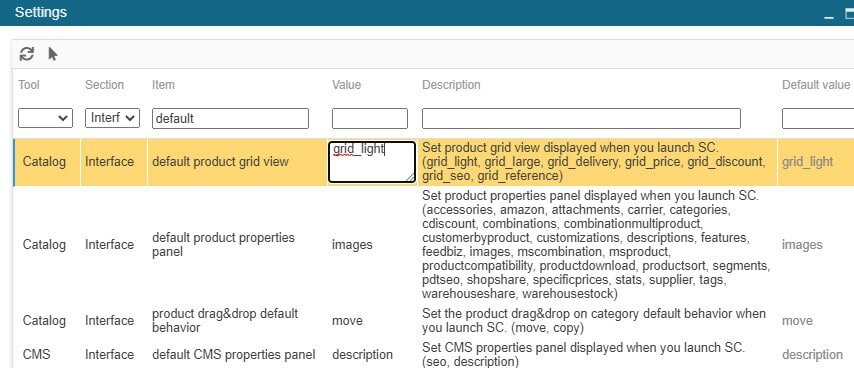The width and height of the screenshot is (854, 368).
Task: Click the empty Value filter field
Action: 370,118
